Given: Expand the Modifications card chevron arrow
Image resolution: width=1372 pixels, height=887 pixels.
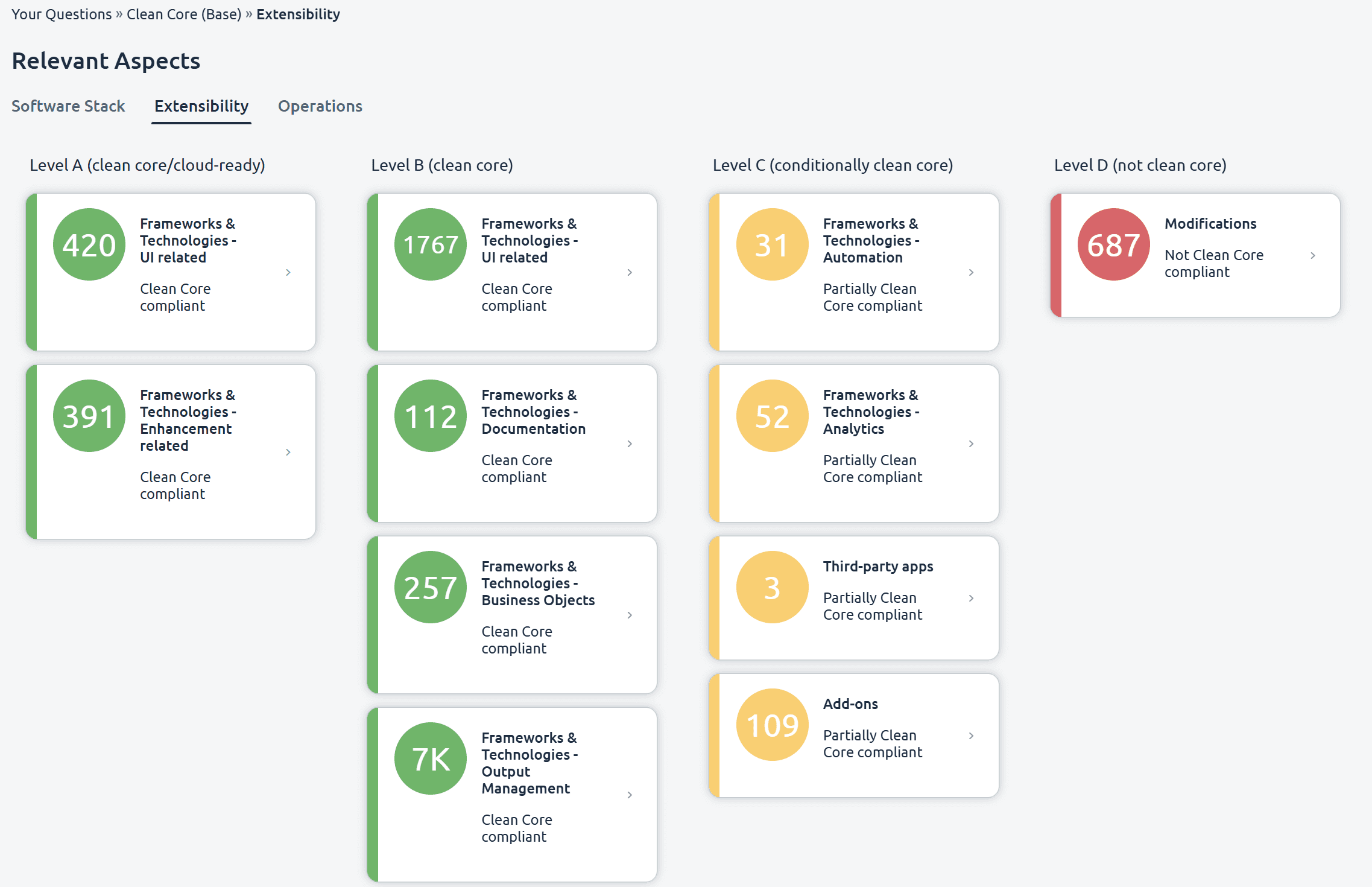Looking at the screenshot, I should pos(1313,256).
